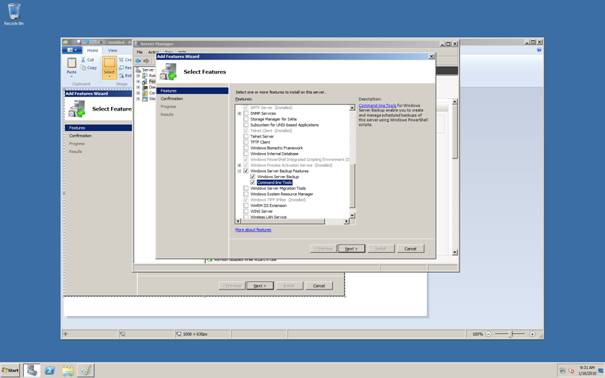Open the Recycle Bin desktop icon
This screenshot has height=378, width=605.
14,14
